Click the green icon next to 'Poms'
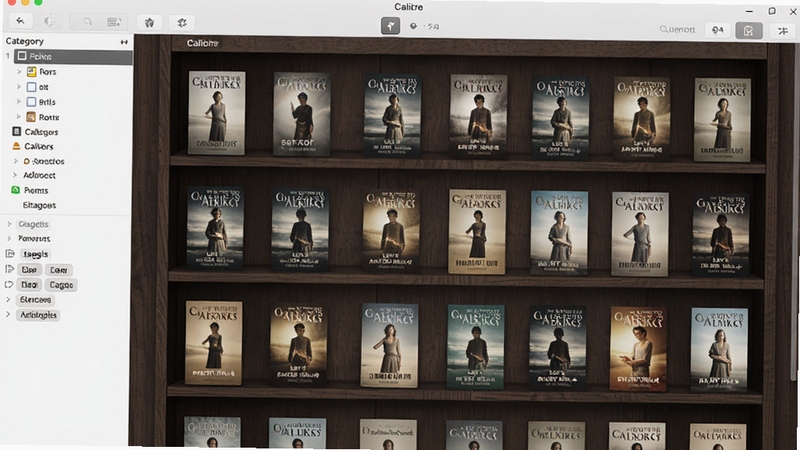This screenshot has height=450, width=800. point(16,190)
